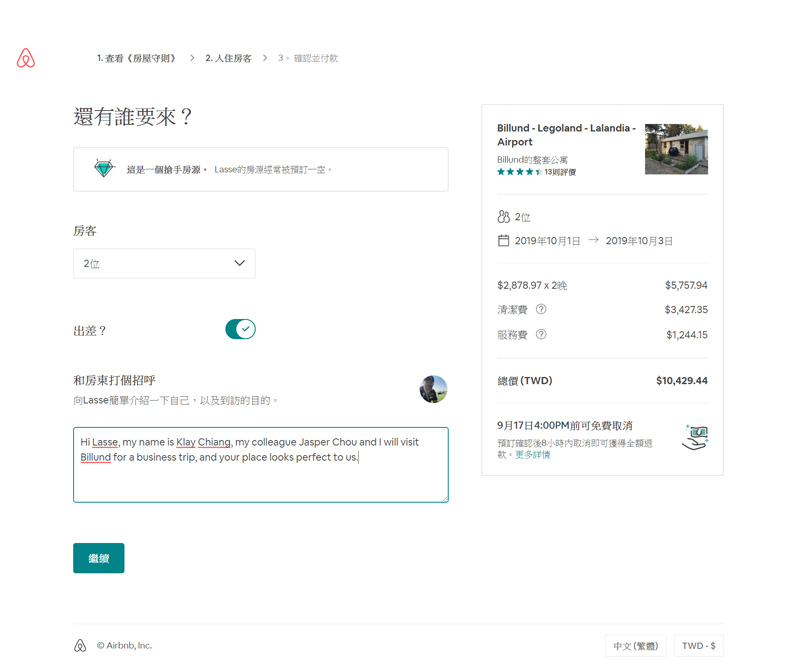Open the listing photo thumbnail
The height and width of the screenshot is (667, 796).
tap(676, 149)
